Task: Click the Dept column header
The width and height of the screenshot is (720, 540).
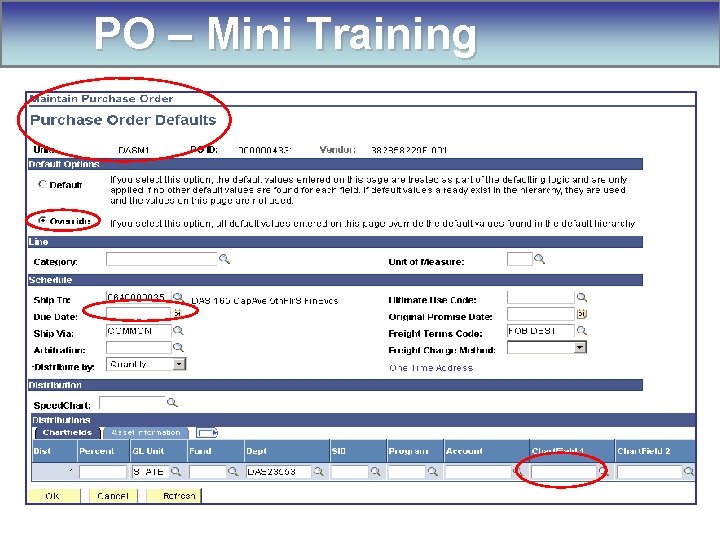Action: tap(287, 451)
